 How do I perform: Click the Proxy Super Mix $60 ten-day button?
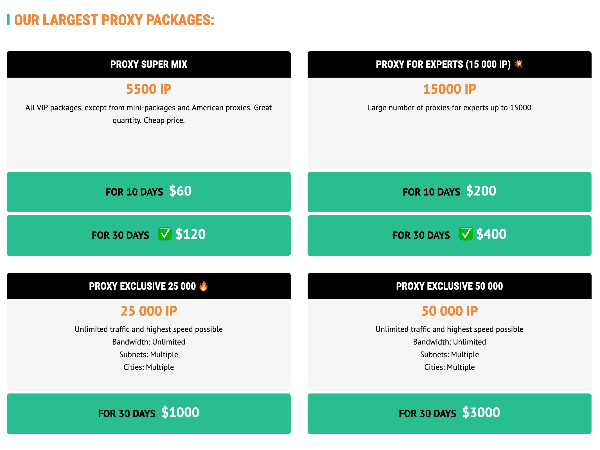[148, 192]
